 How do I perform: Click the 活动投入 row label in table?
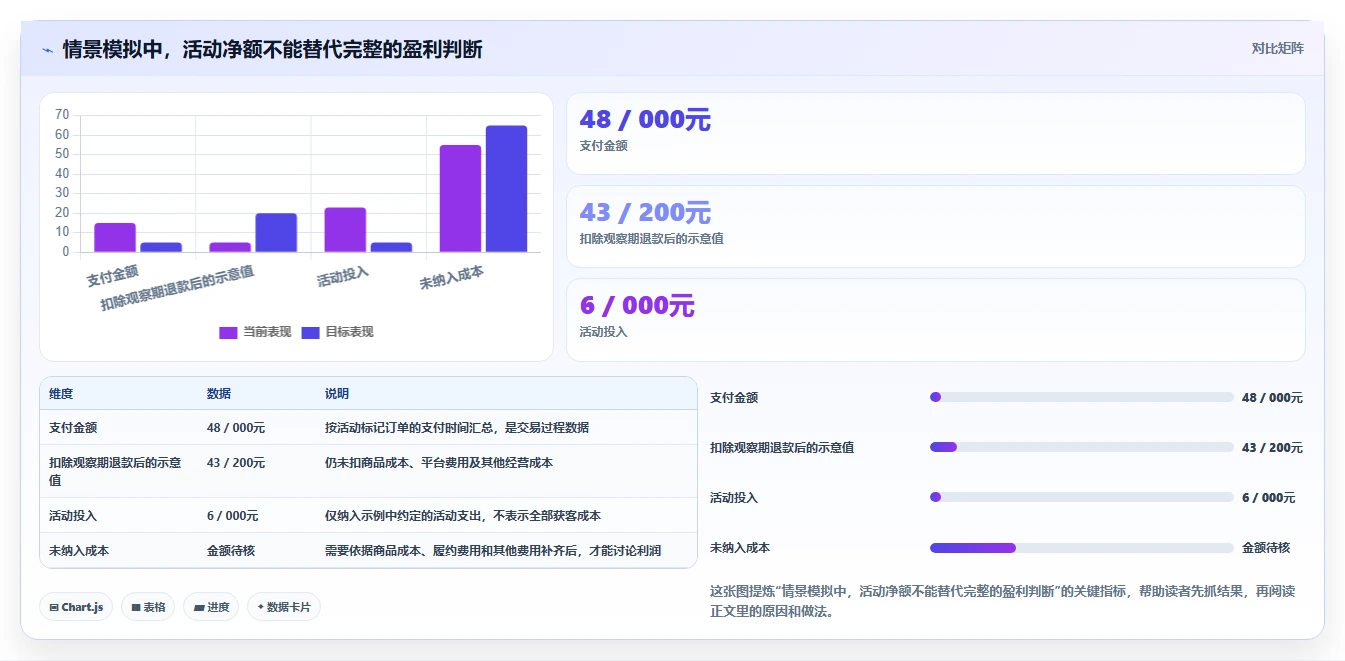click(x=73, y=515)
